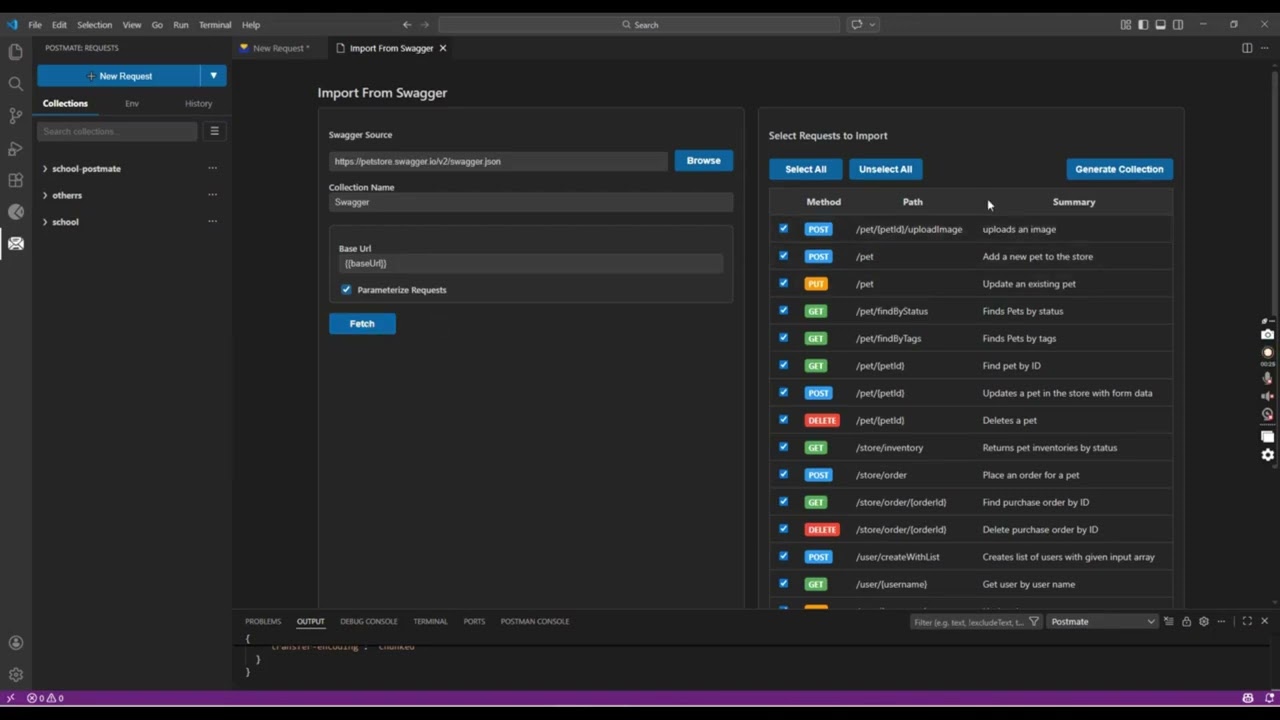The image size is (1280, 720).
Task: Open the Postmate mail icon view
Action: tap(15, 243)
